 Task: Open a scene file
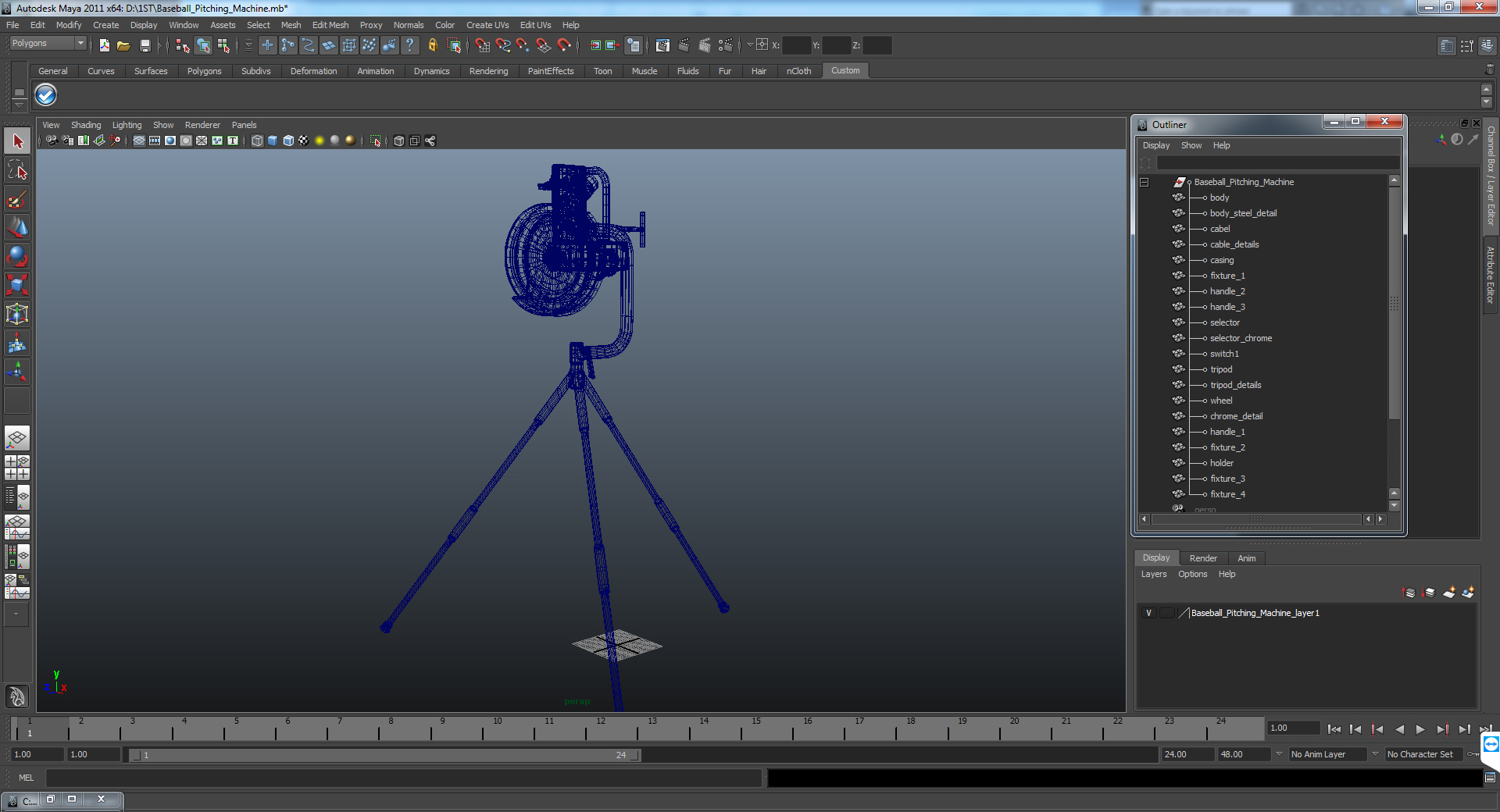tap(123, 45)
